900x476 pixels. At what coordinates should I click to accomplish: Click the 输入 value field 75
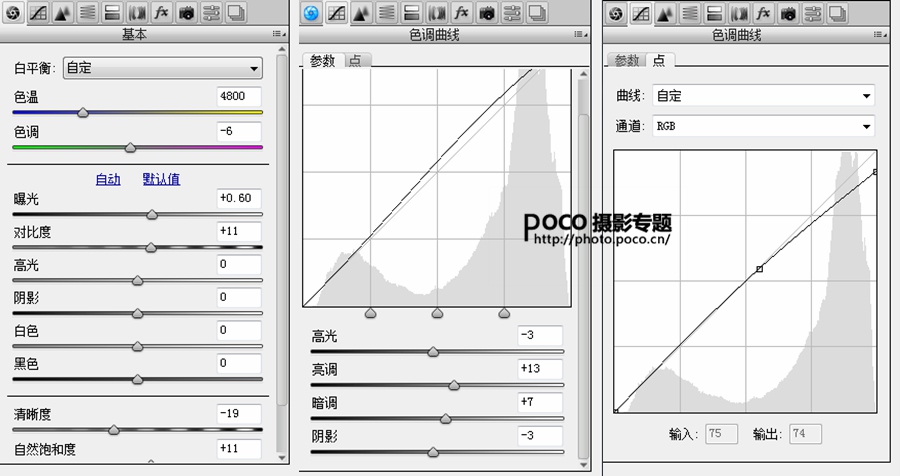coord(721,434)
